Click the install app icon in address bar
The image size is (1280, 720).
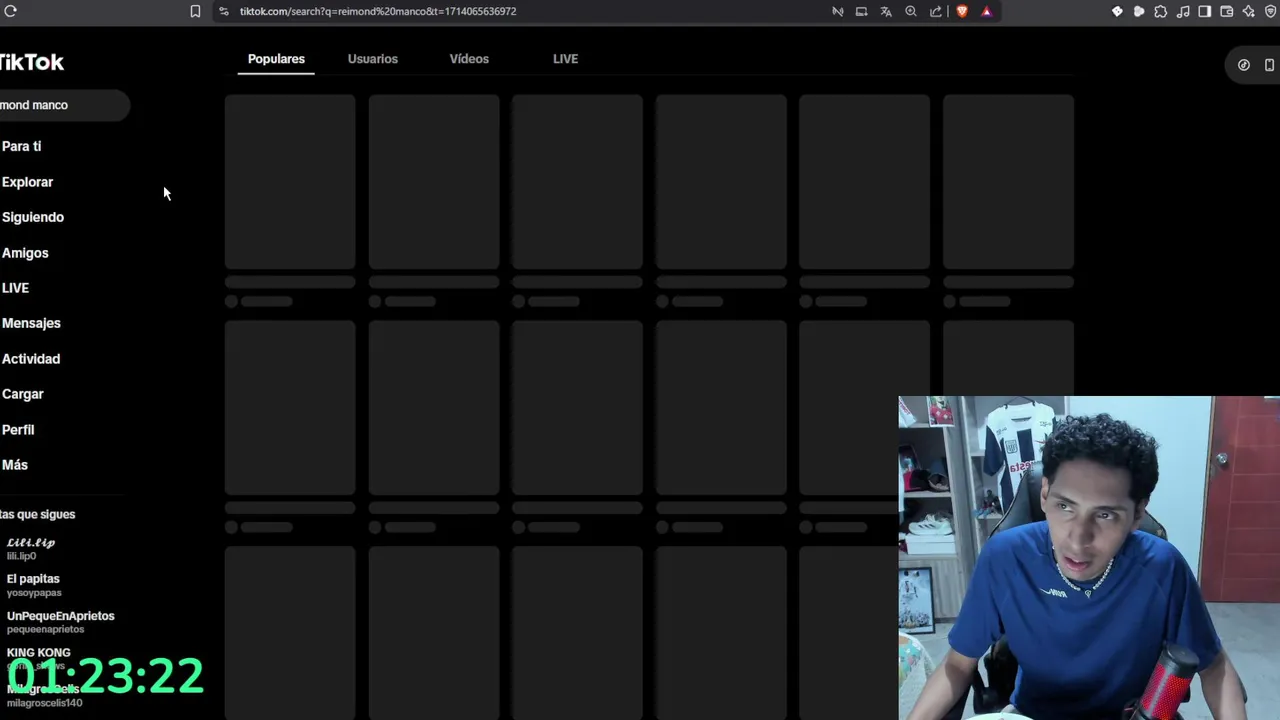click(x=861, y=11)
